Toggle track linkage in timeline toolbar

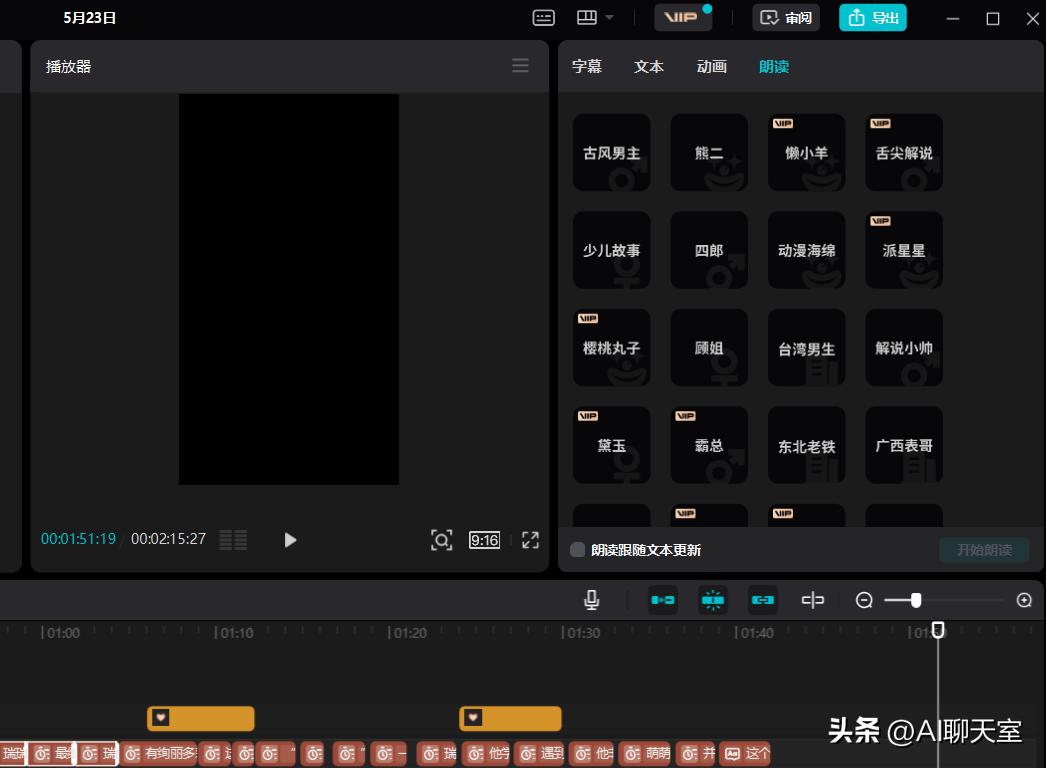[x=763, y=600]
